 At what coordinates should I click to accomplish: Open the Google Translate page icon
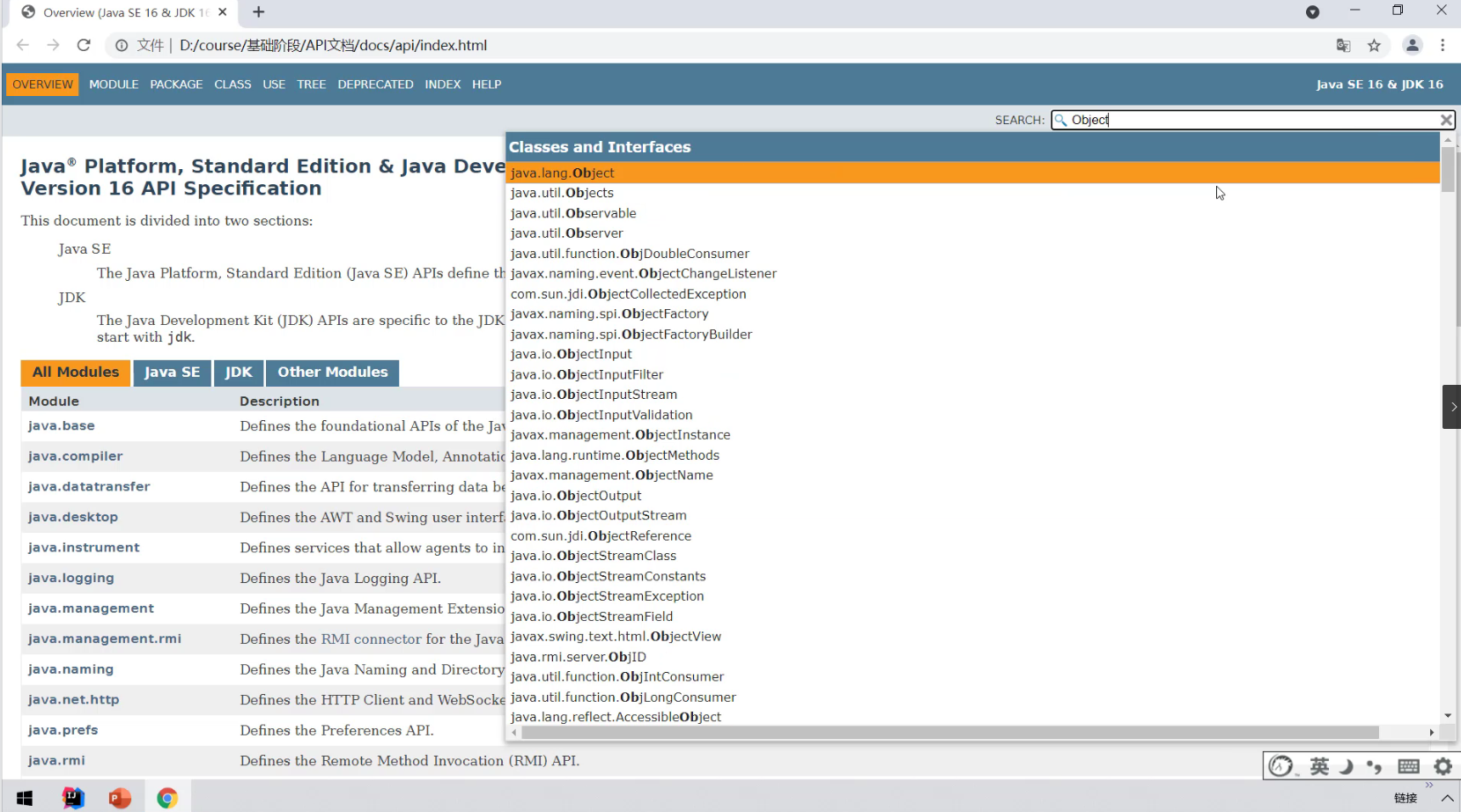pyautogui.click(x=1343, y=46)
